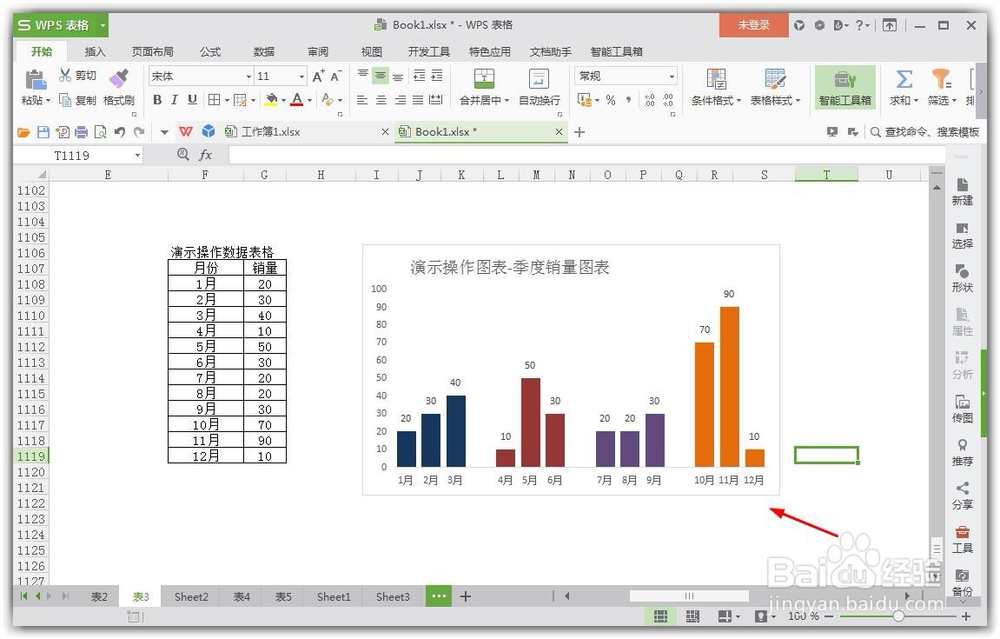Image resolution: width=1000 pixels, height=639 pixels.
Task: Open the 插入 ribbon tab
Action: point(94,52)
